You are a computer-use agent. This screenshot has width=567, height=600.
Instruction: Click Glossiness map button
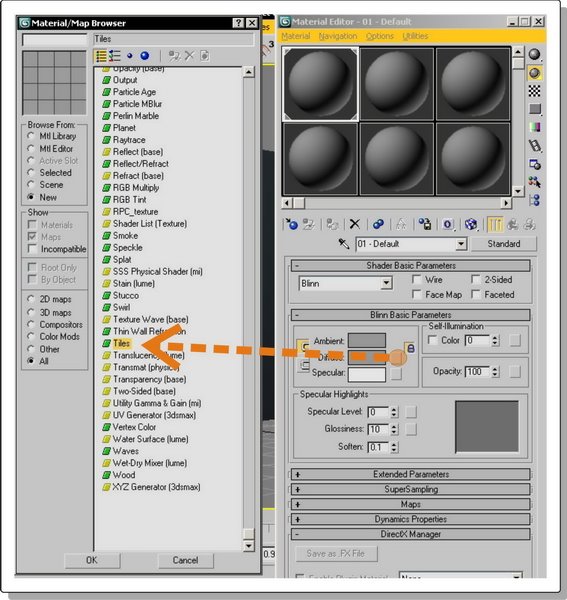411,429
